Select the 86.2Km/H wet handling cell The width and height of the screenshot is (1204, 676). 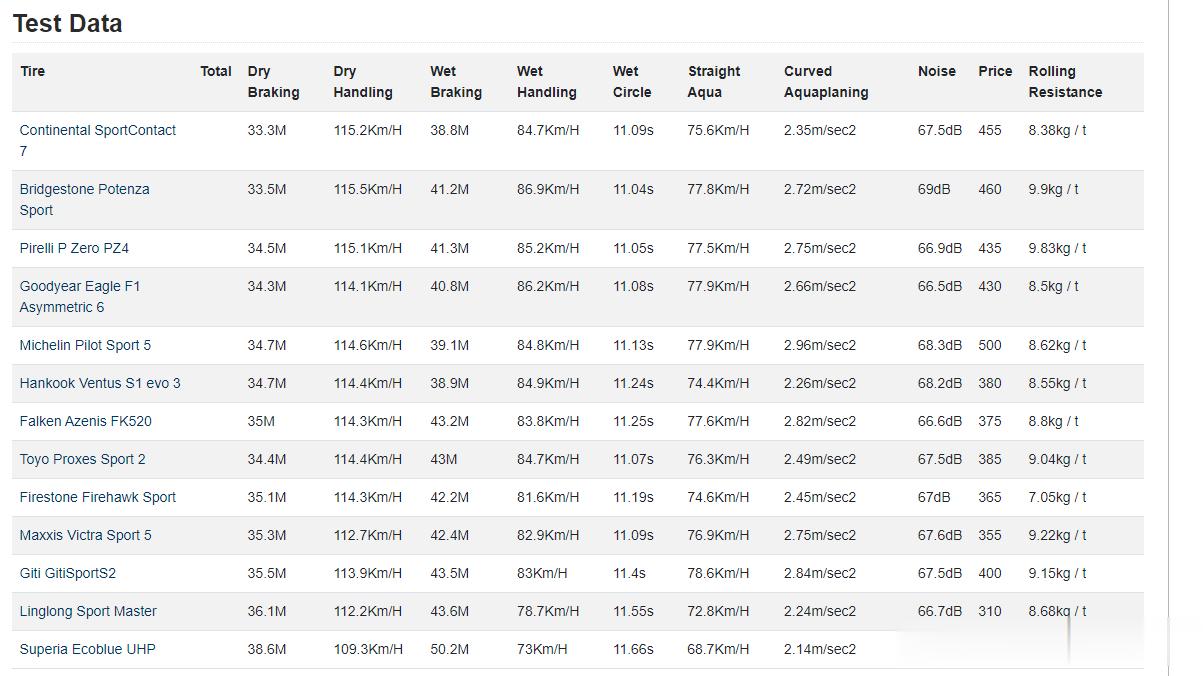548,286
